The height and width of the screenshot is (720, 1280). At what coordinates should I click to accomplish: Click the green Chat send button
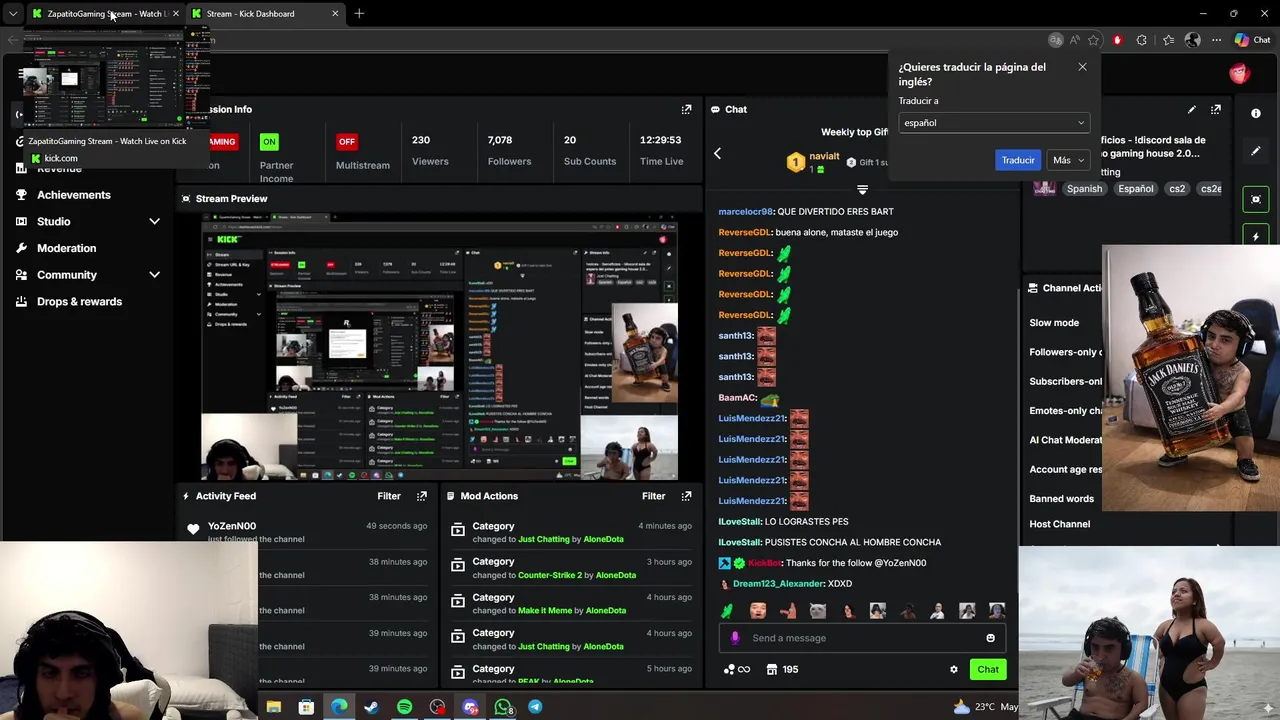point(988,669)
